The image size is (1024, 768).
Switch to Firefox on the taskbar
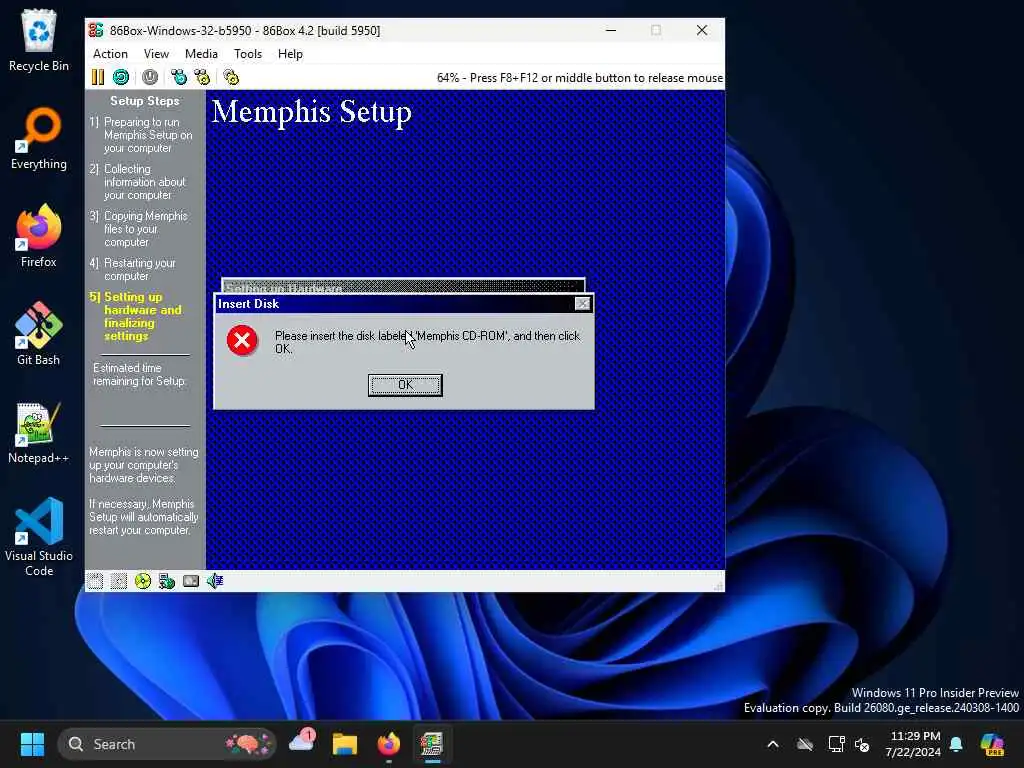[389, 744]
